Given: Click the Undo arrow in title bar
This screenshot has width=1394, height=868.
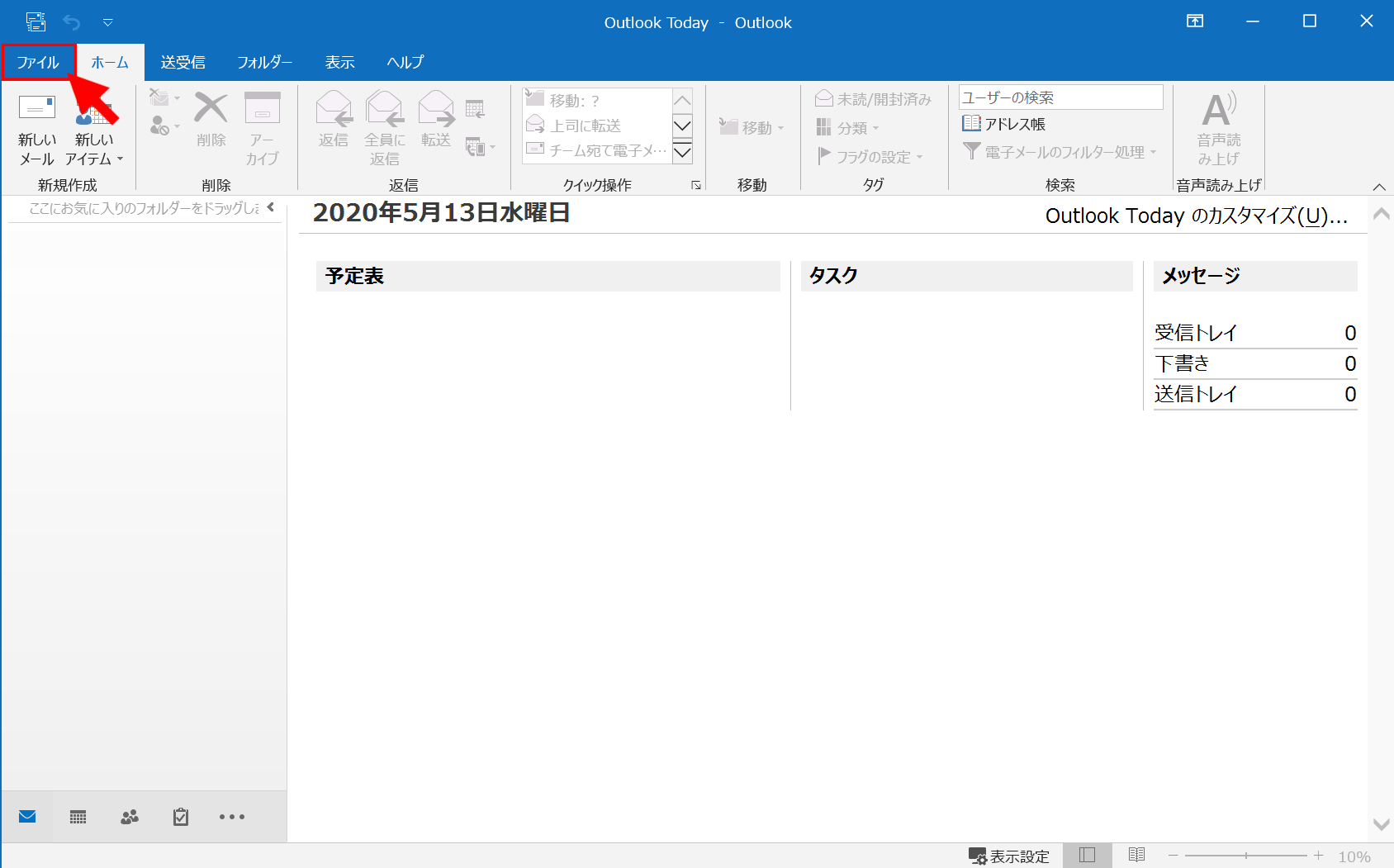Looking at the screenshot, I should (x=72, y=22).
